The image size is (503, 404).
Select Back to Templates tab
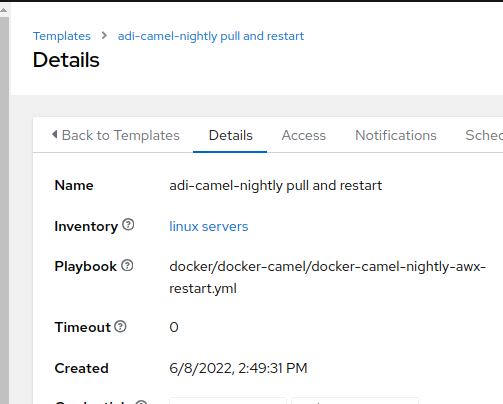(116, 135)
